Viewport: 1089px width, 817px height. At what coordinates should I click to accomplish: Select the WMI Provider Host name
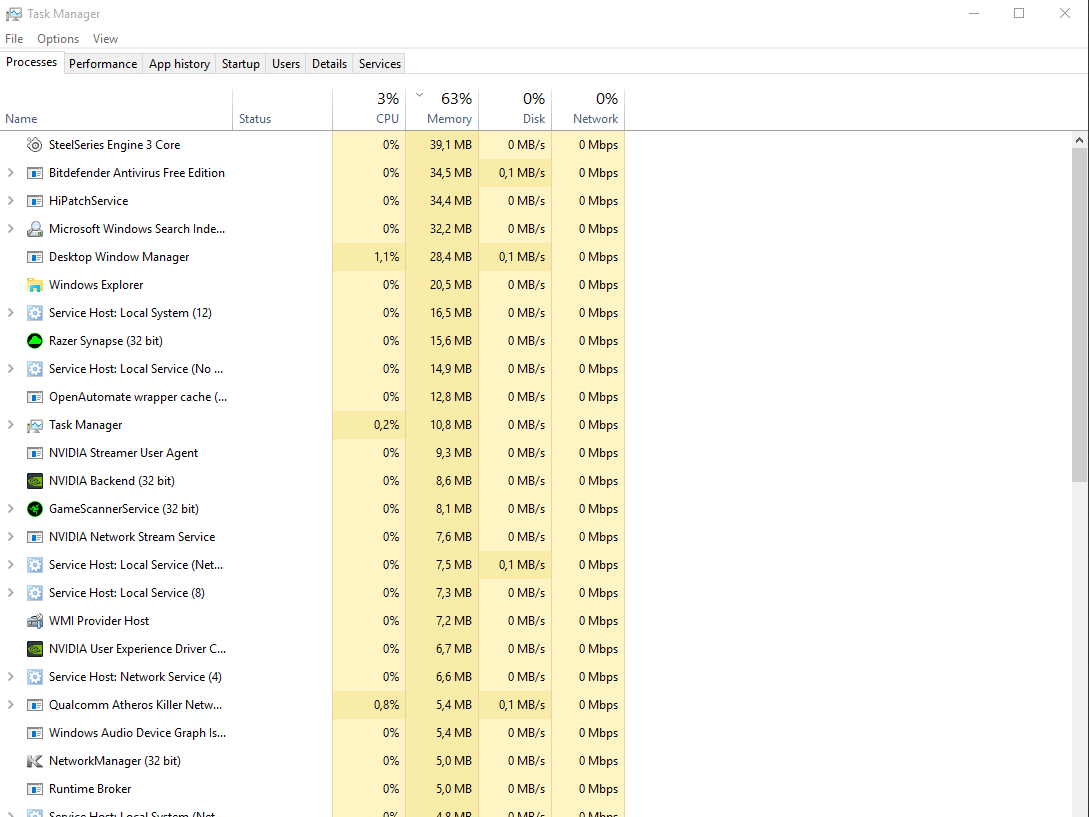coord(99,621)
